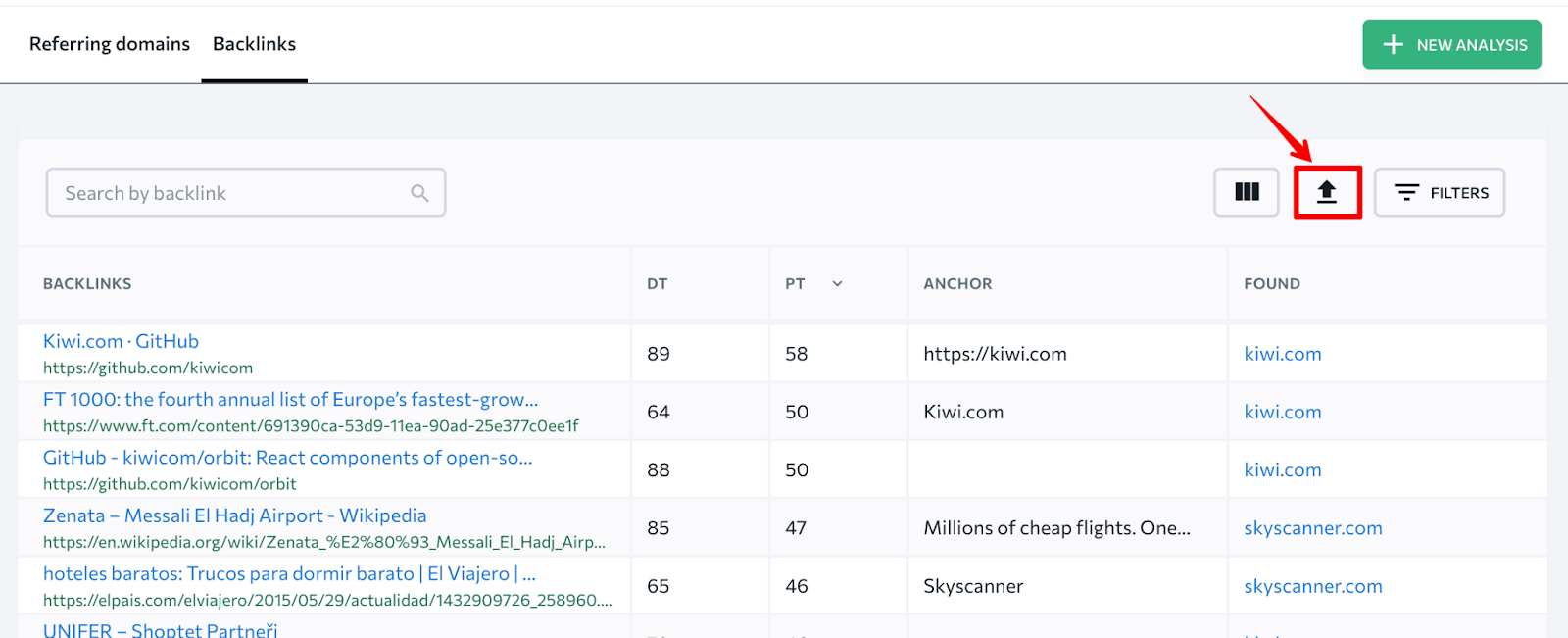Screen dimensions: 1568x638
Task: Focus the Search by backlink field
Action: click(x=246, y=192)
